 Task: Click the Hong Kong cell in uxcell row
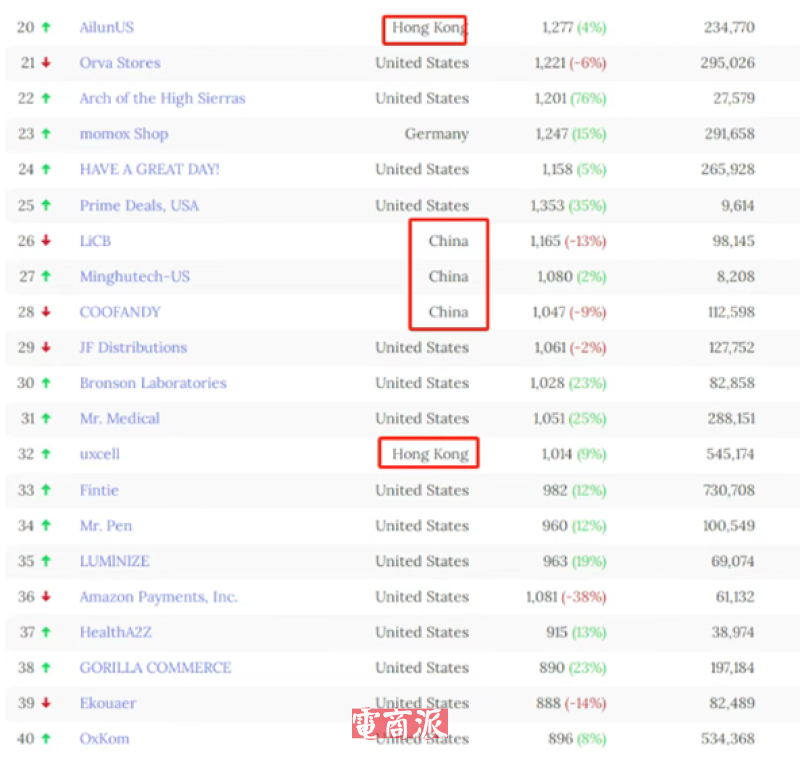coord(429,454)
